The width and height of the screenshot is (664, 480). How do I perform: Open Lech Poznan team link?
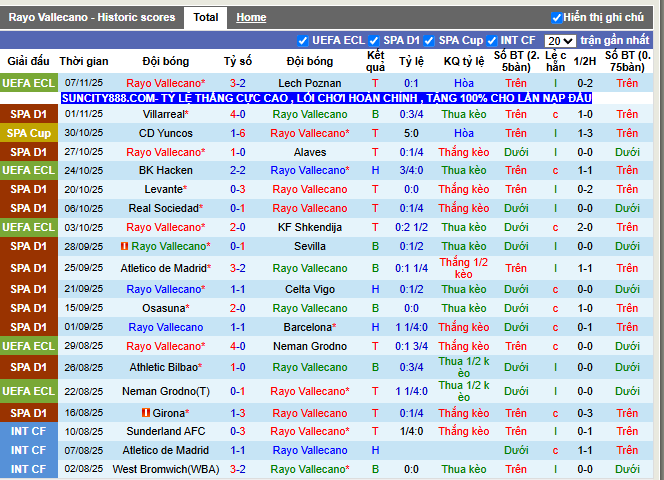pos(310,83)
